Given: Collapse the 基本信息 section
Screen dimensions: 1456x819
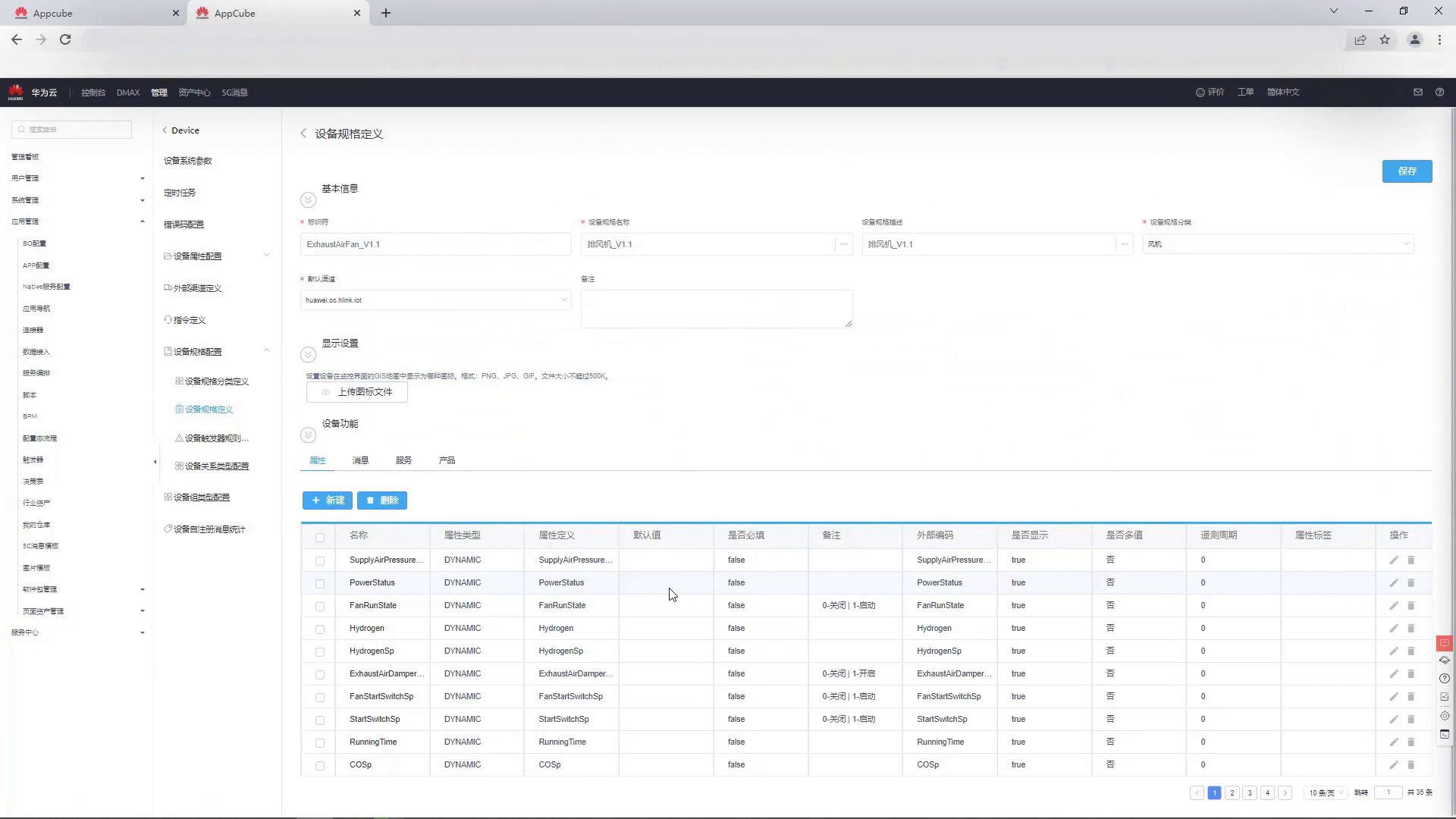Looking at the screenshot, I should 308,200.
